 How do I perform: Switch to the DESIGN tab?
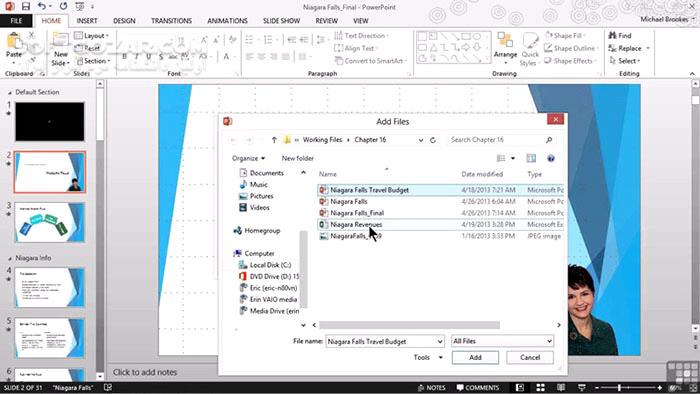124,21
